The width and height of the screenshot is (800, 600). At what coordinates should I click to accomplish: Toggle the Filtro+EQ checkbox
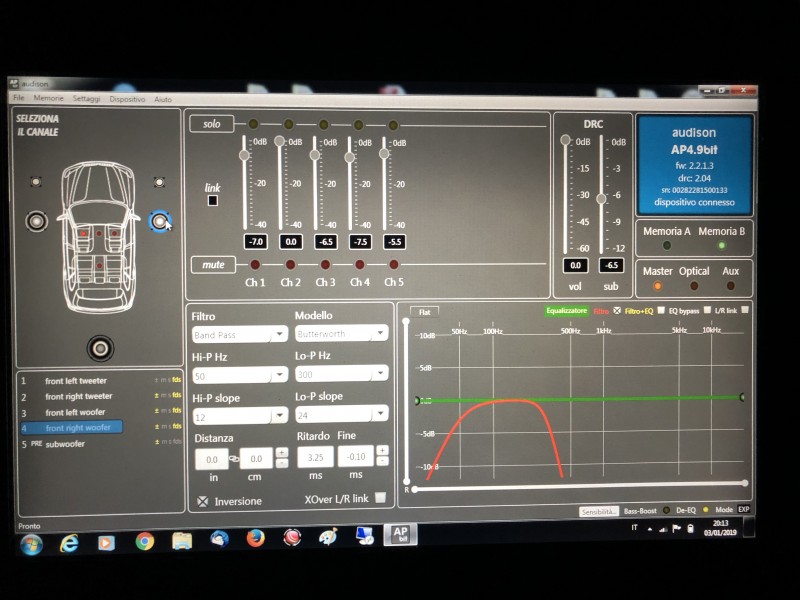click(x=661, y=310)
